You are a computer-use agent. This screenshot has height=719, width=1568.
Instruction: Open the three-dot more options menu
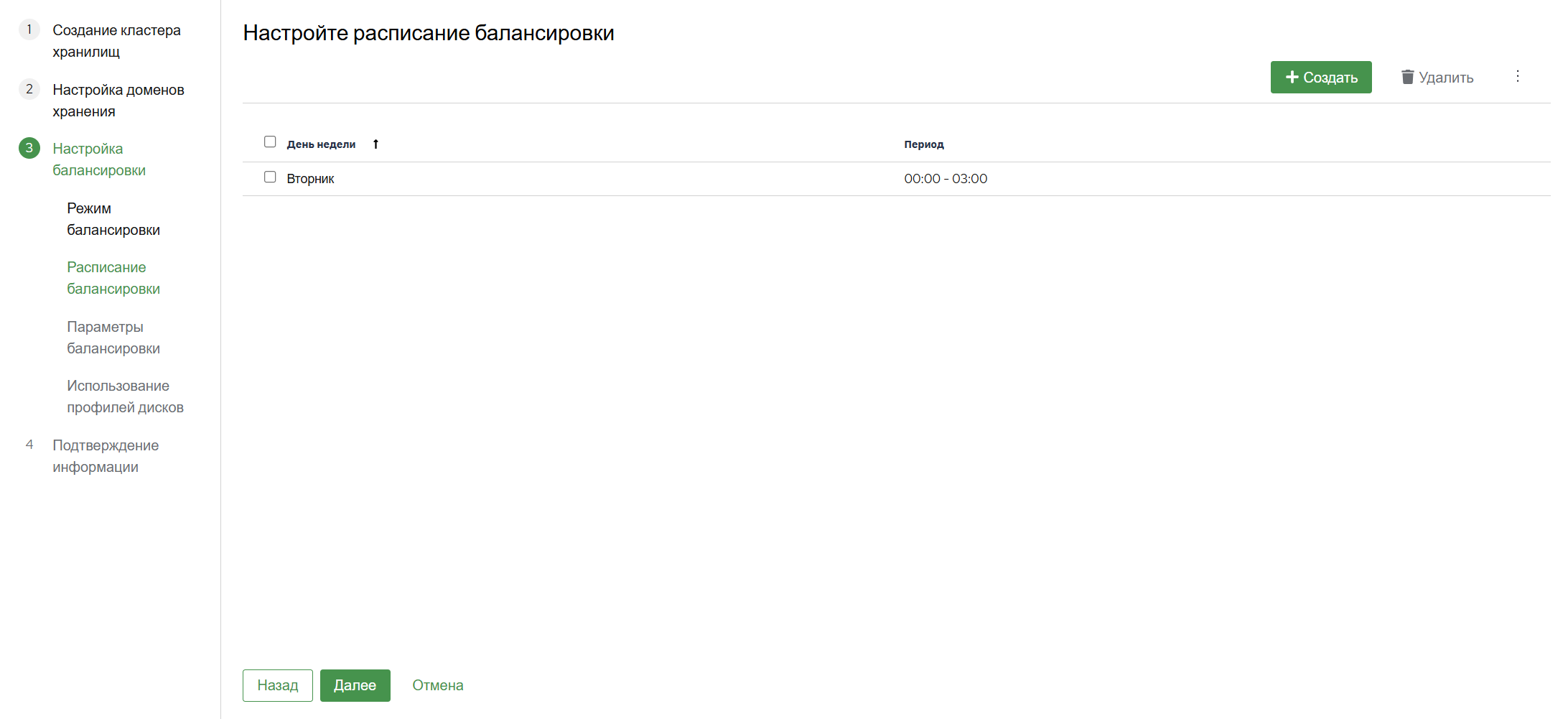click(x=1517, y=76)
